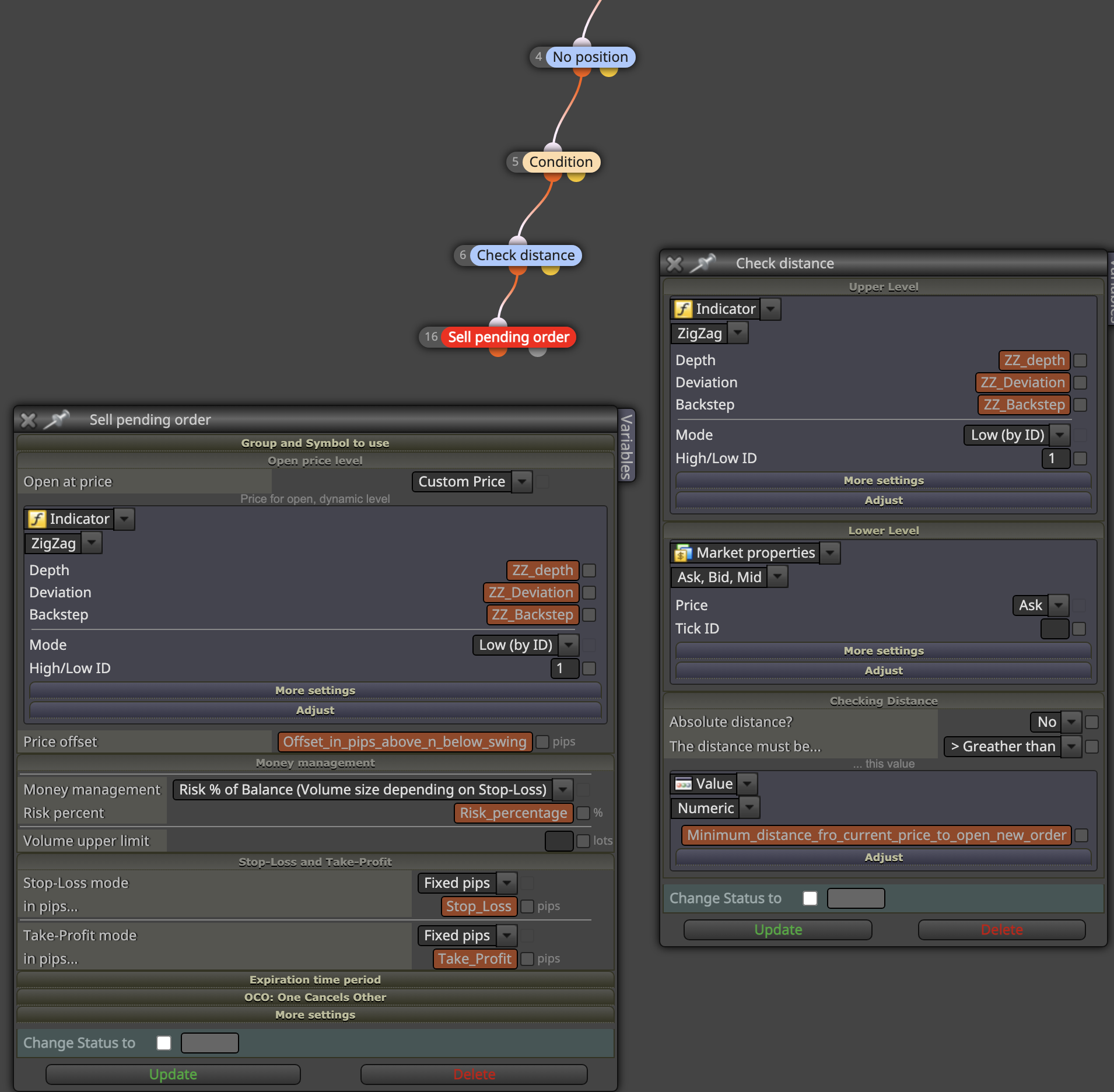Open Low (by ID) mode dropdown in Sell pending order

coord(569,645)
